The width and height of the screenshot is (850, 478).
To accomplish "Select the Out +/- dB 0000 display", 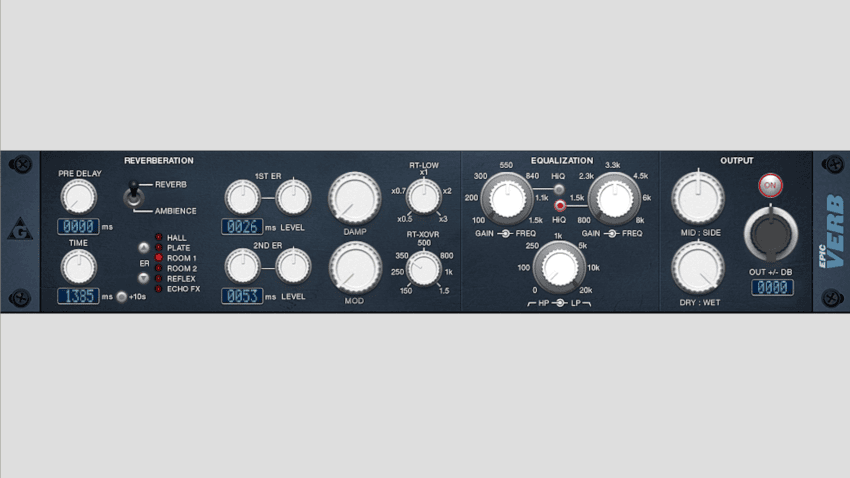I will point(772,287).
